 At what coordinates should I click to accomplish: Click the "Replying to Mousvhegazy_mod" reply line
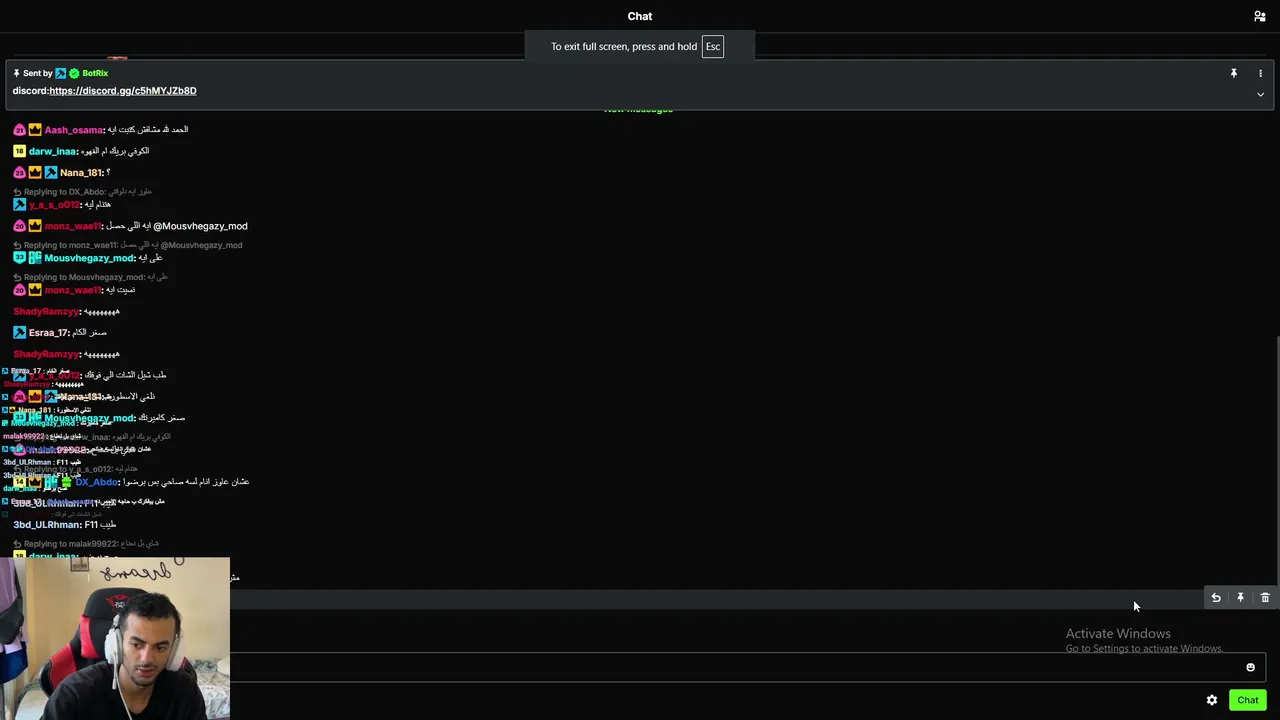pyautogui.click(x=91, y=277)
